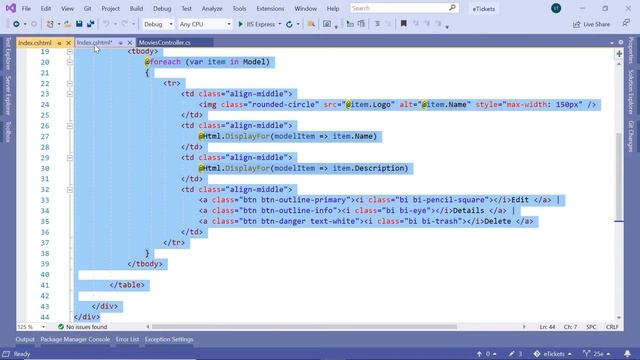Switch to the modified Index.cshtml* tab
The width and height of the screenshot is (640, 360).
coord(95,42)
